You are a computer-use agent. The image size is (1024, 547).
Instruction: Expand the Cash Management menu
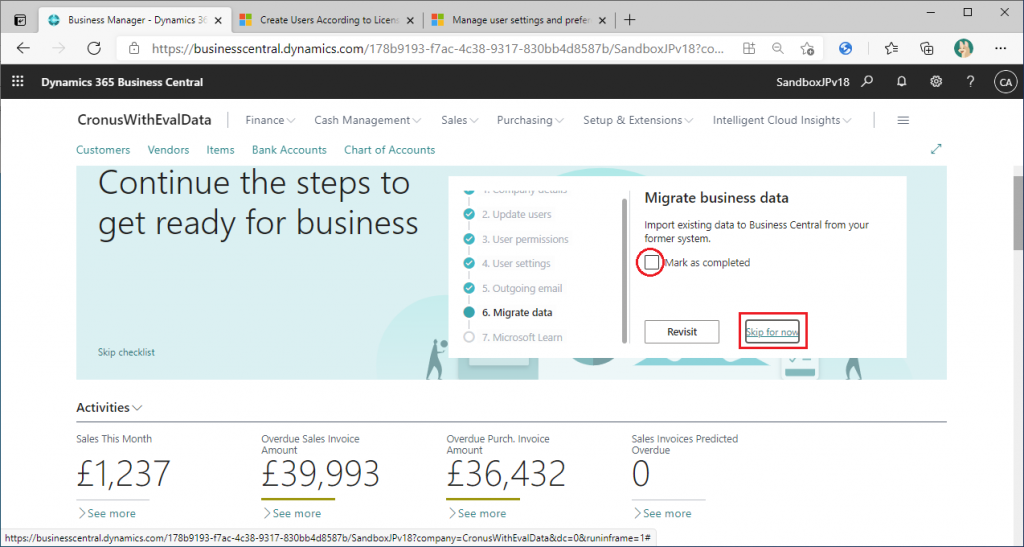(x=368, y=120)
